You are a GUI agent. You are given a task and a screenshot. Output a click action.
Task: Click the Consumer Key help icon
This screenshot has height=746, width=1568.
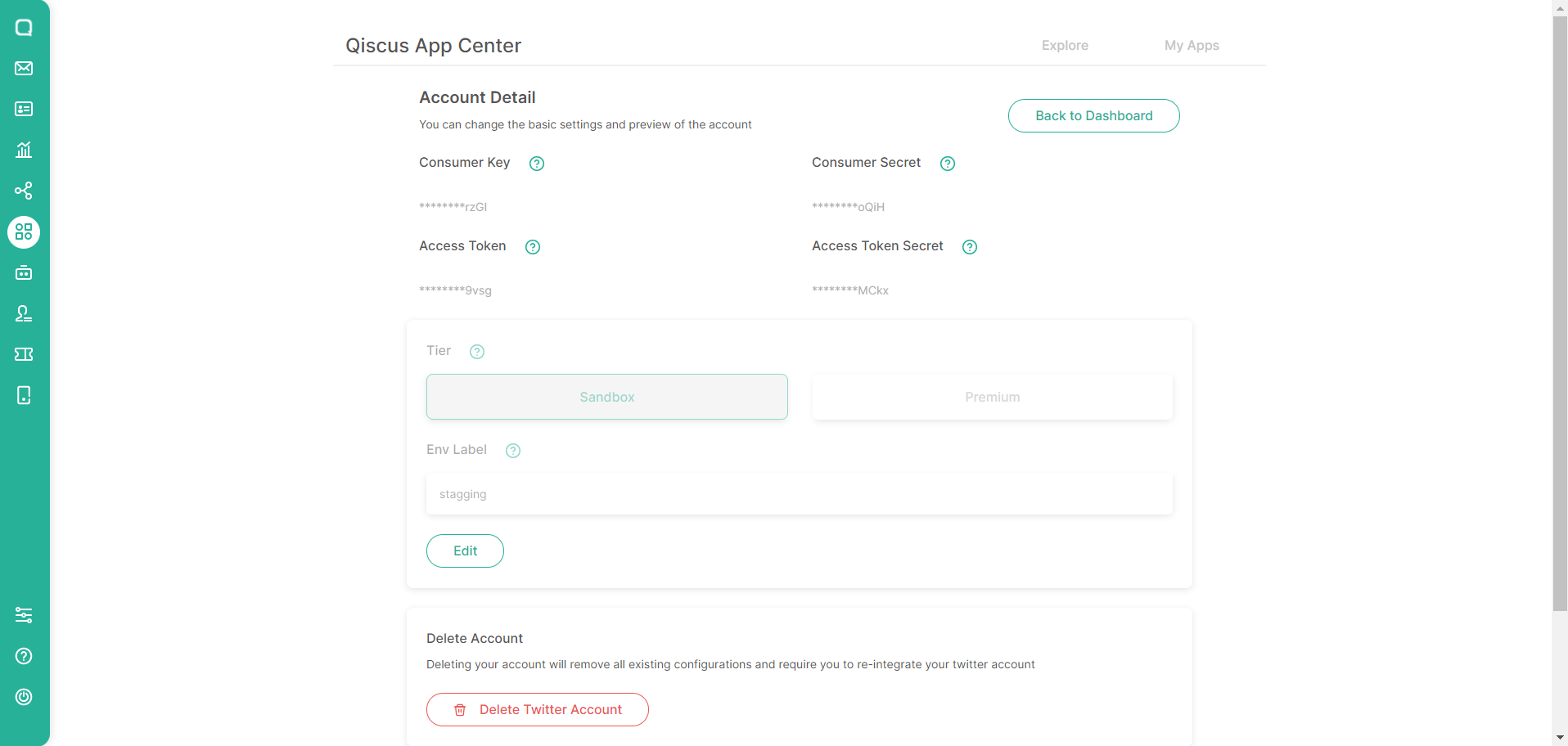point(537,164)
